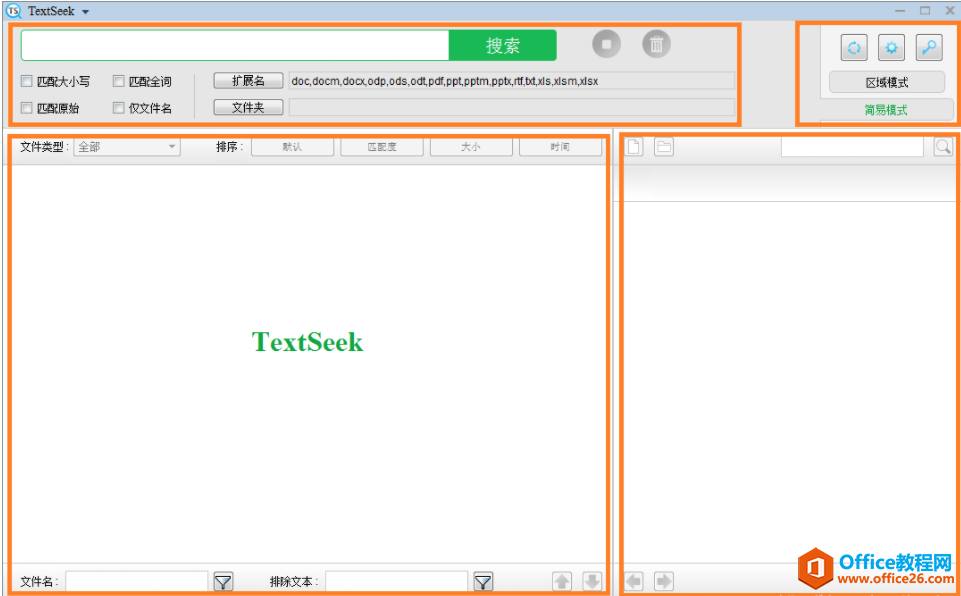Select the 简易模式 tab

pos(886,110)
